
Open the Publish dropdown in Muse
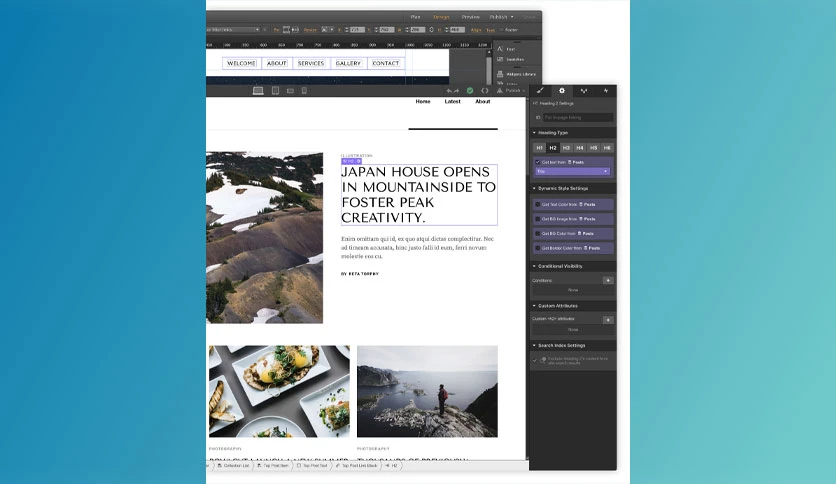(502, 17)
